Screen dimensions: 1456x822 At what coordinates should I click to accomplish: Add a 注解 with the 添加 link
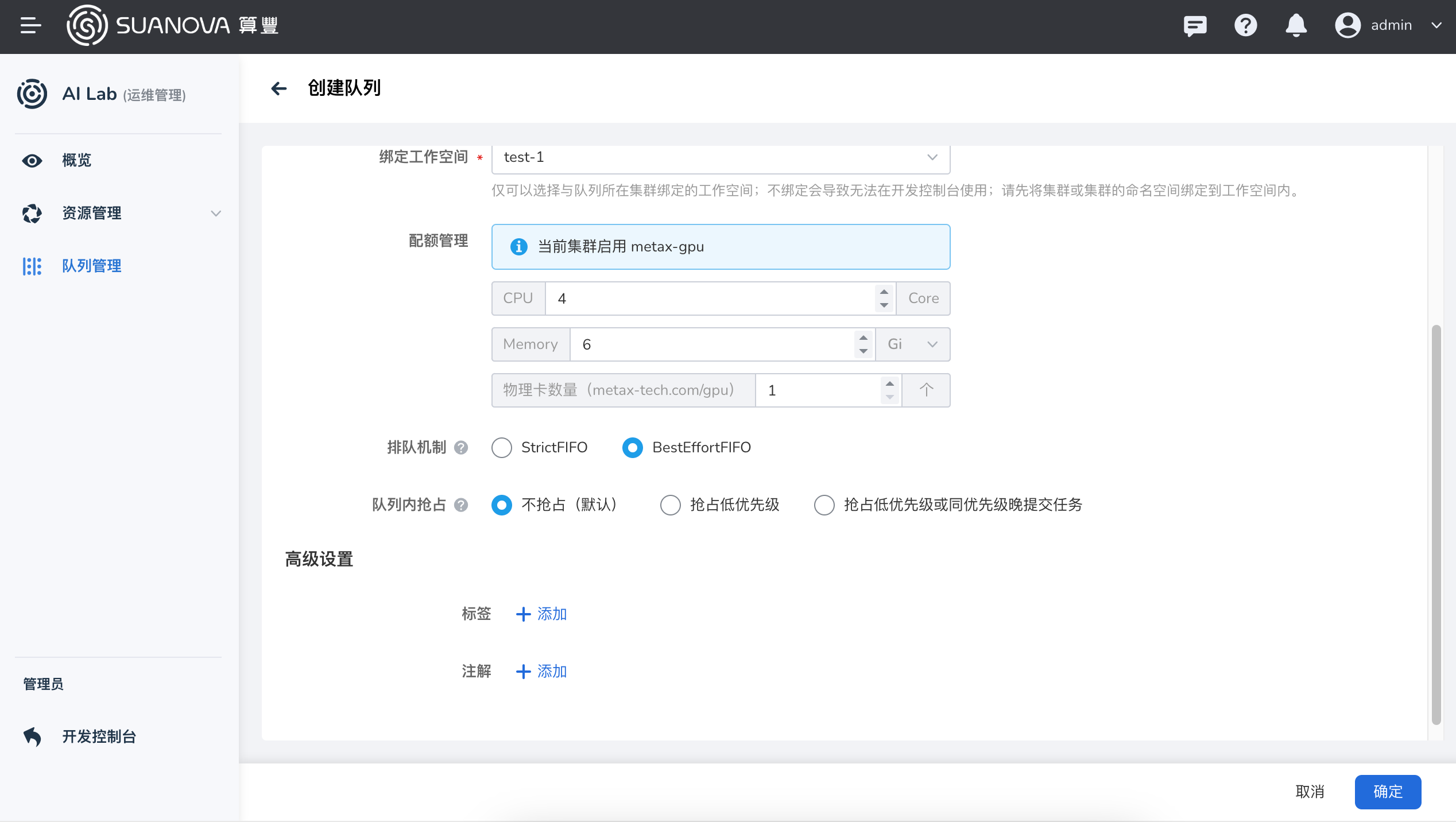tap(541, 672)
